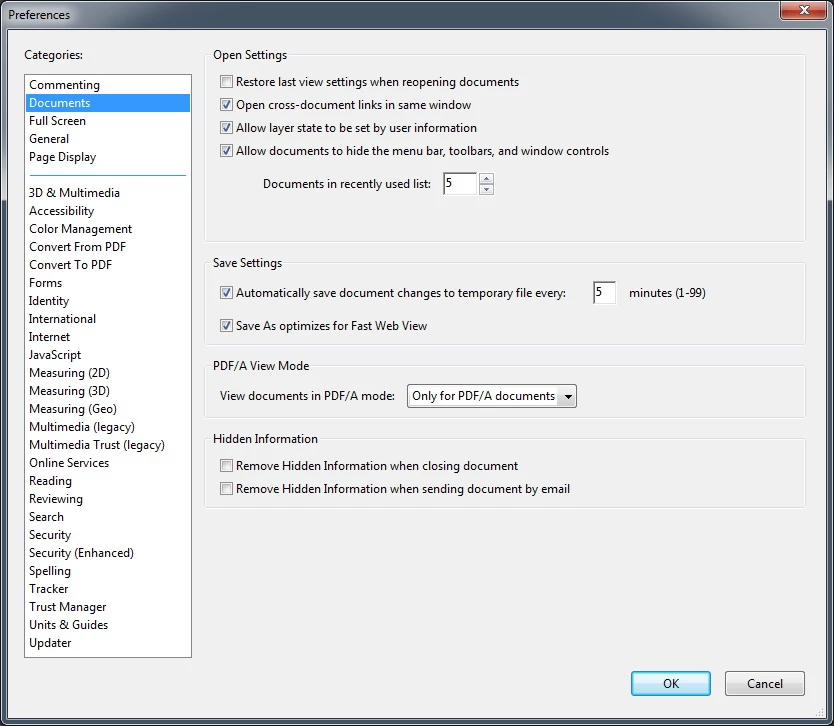Open the 3D & Multimedia category
This screenshot has height=726, width=834.
108,193
